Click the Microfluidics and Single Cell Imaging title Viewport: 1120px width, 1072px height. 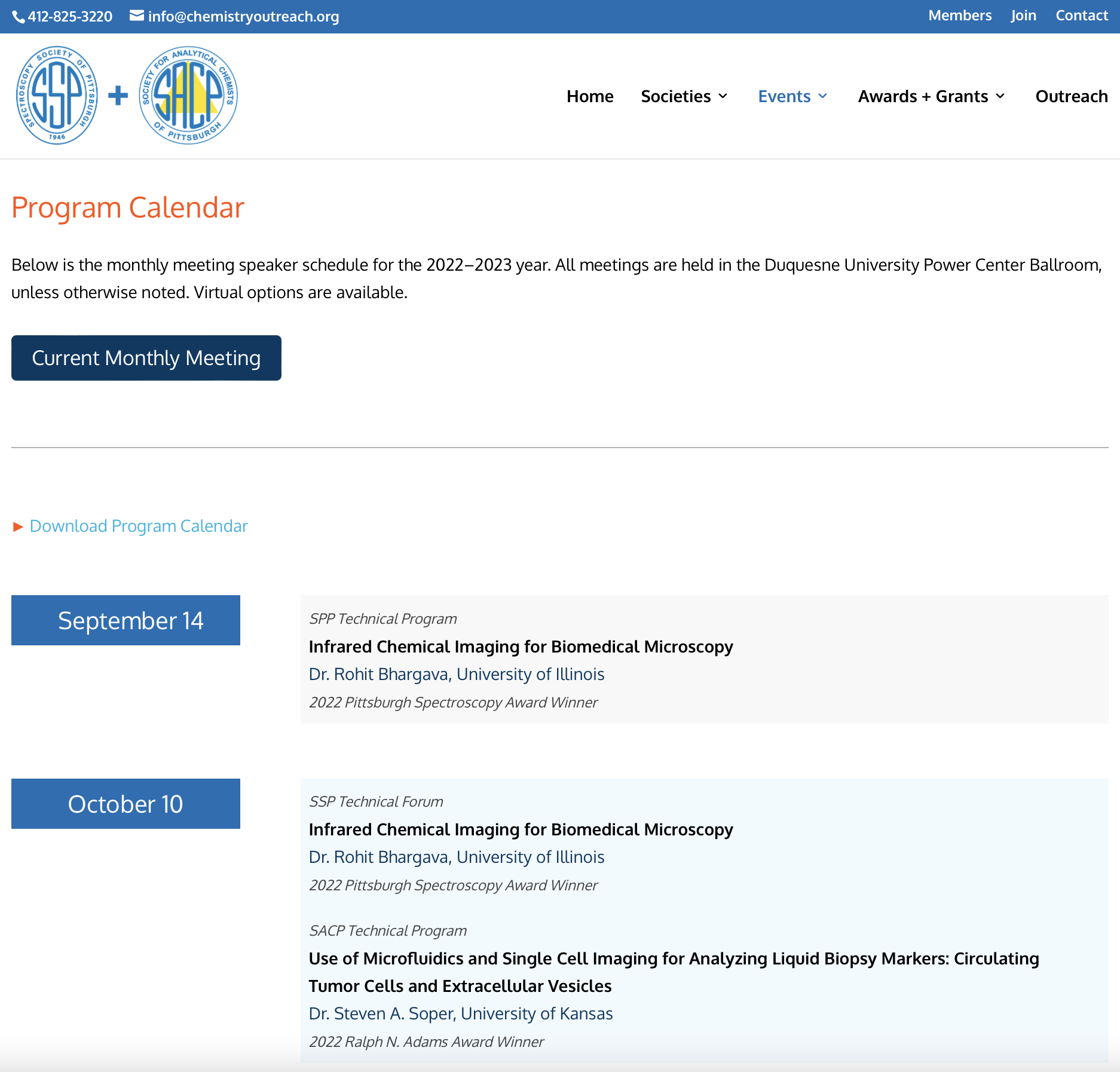674,972
